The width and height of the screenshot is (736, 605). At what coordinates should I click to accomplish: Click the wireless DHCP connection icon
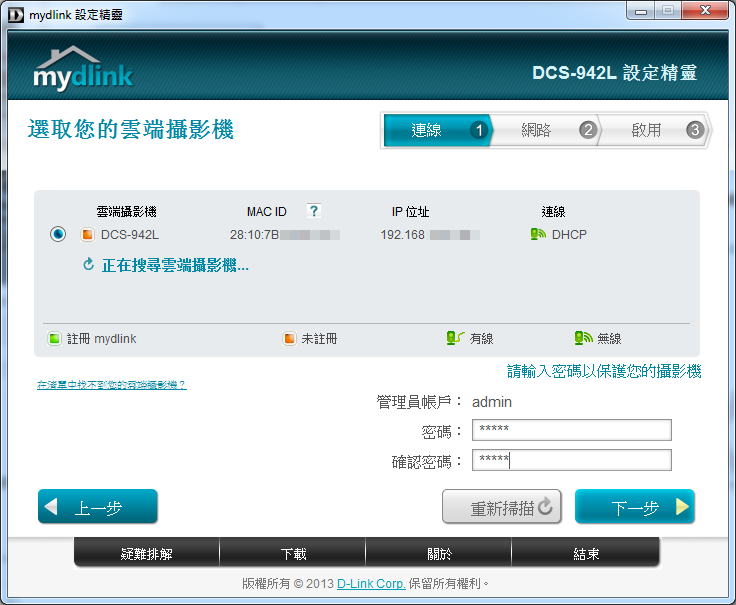(539, 235)
